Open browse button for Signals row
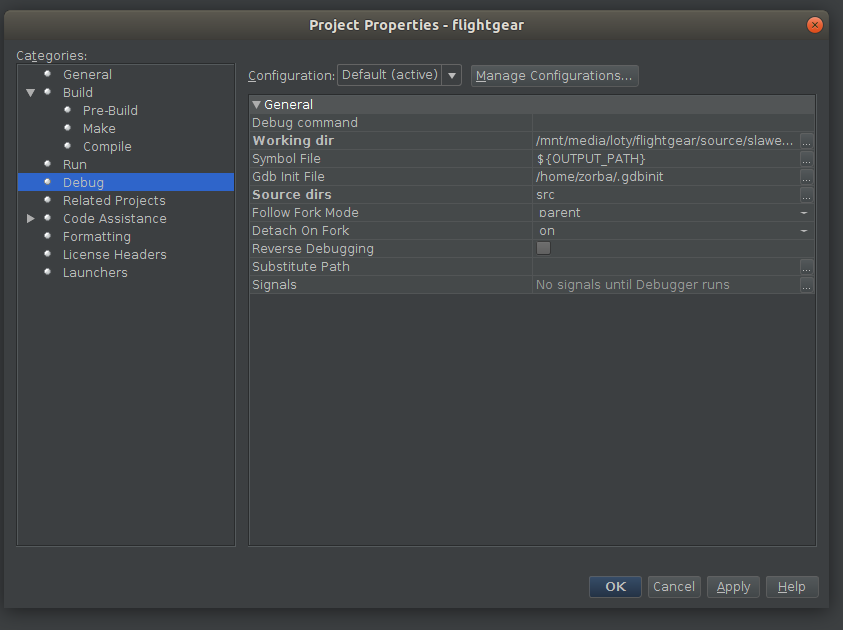The image size is (843, 630). click(806, 285)
